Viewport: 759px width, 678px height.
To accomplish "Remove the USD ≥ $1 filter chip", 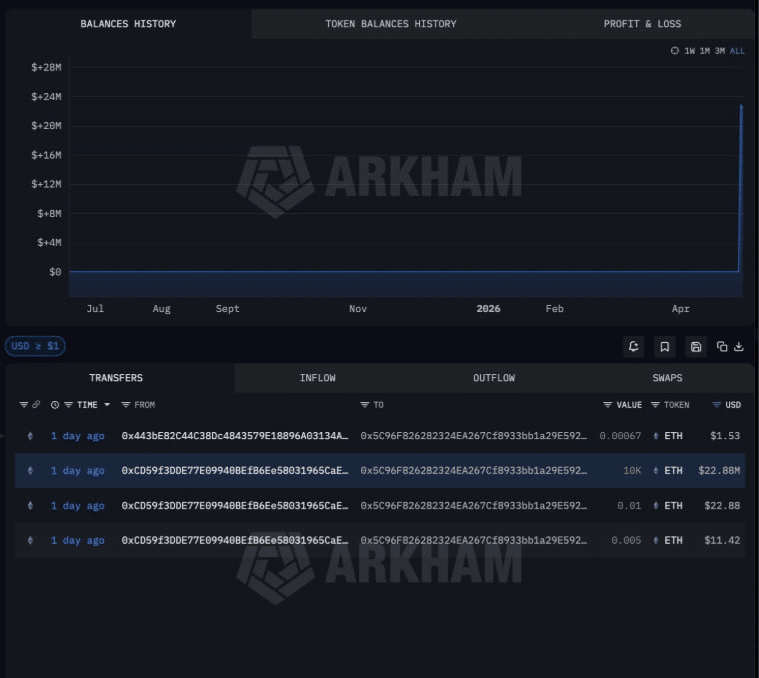I will [35, 346].
